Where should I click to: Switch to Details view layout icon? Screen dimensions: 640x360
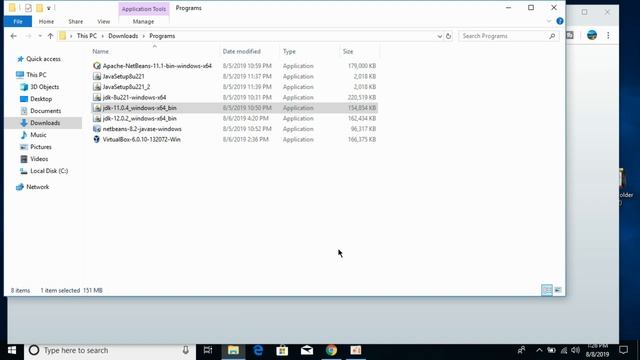pos(547,290)
